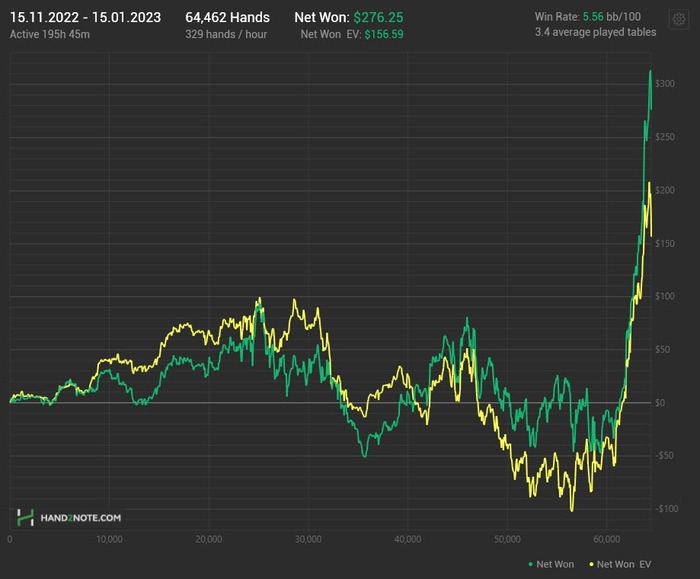Click the 3.4 average played tables text
700x579 pixels.
click(596, 32)
